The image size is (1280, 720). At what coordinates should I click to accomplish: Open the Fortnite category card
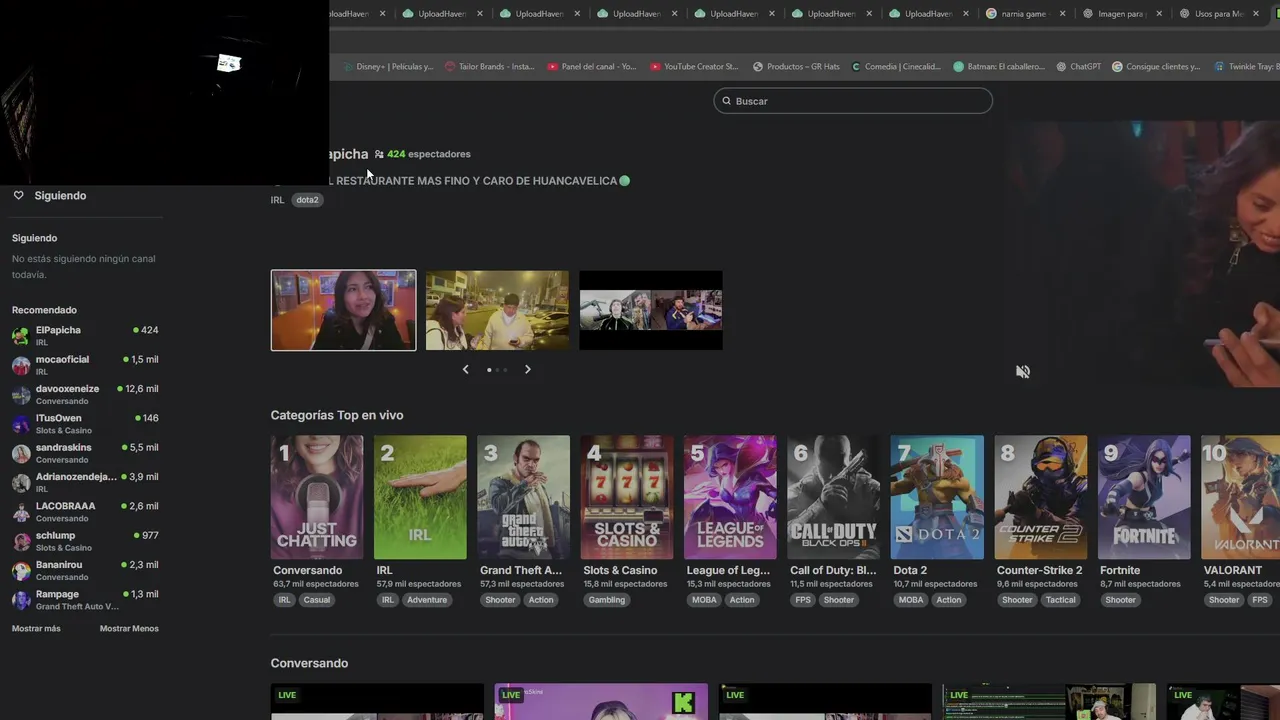coord(1144,497)
